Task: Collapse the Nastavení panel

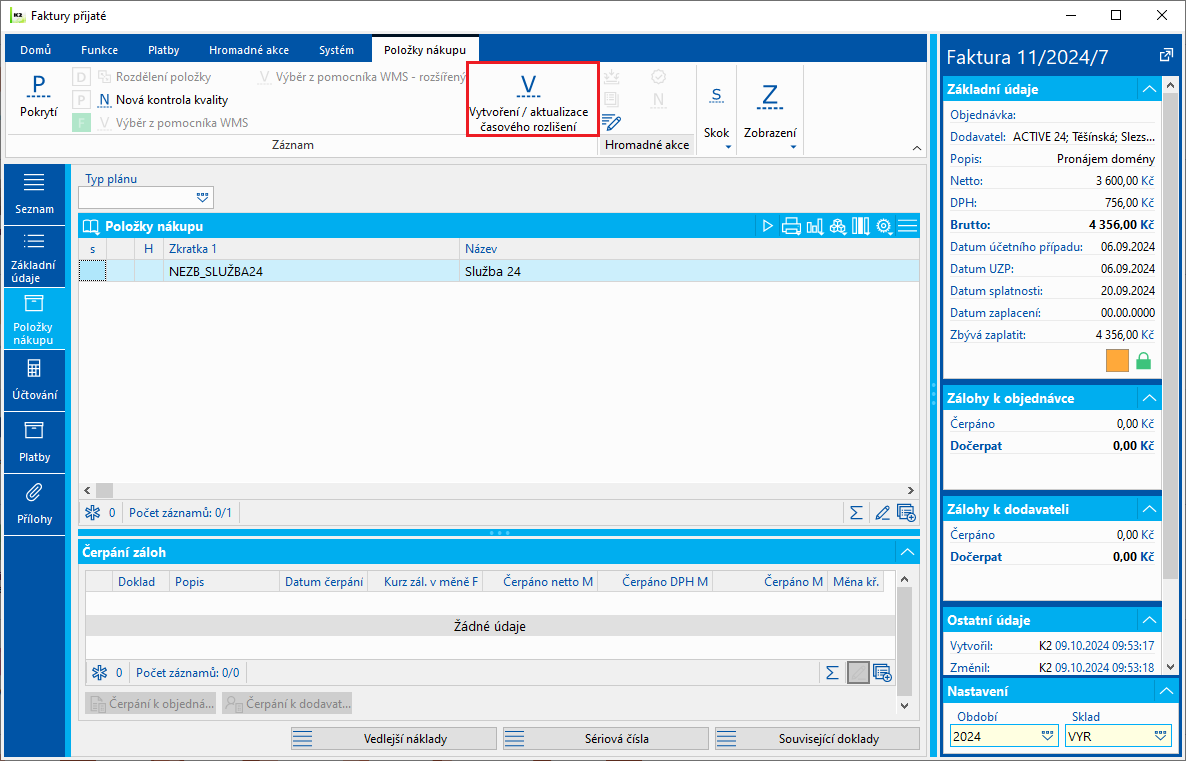Action: (x=1166, y=691)
